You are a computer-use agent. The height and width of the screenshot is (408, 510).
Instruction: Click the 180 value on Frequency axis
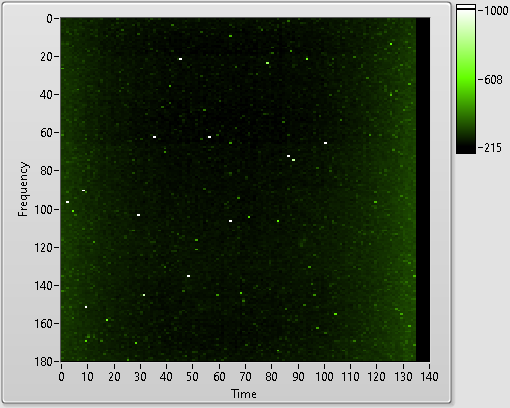click(44, 361)
